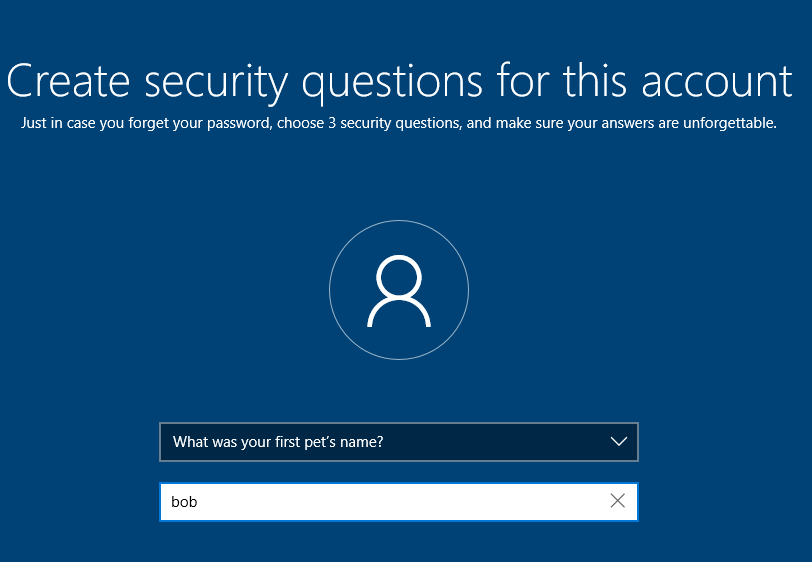The height and width of the screenshot is (562, 812).
Task: Click the shoulders arc of the person silhouette
Action: pyautogui.click(x=399, y=312)
